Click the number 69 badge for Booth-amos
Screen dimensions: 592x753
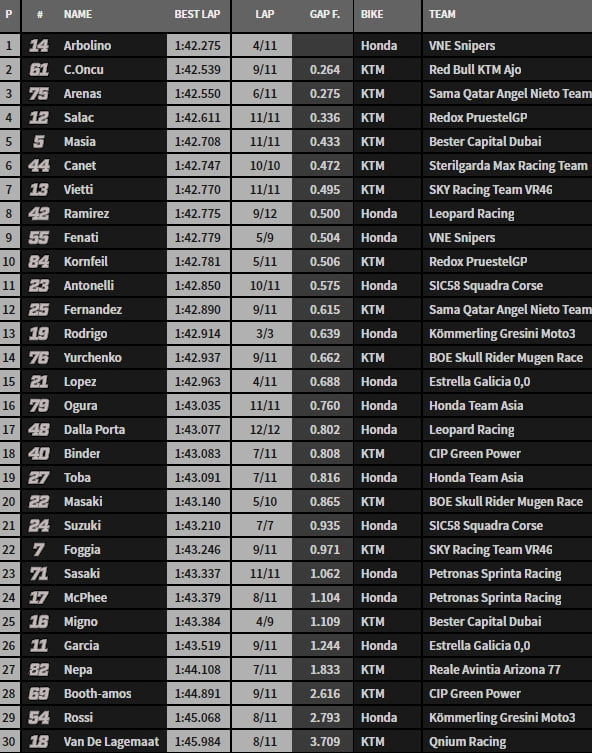(x=38, y=693)
